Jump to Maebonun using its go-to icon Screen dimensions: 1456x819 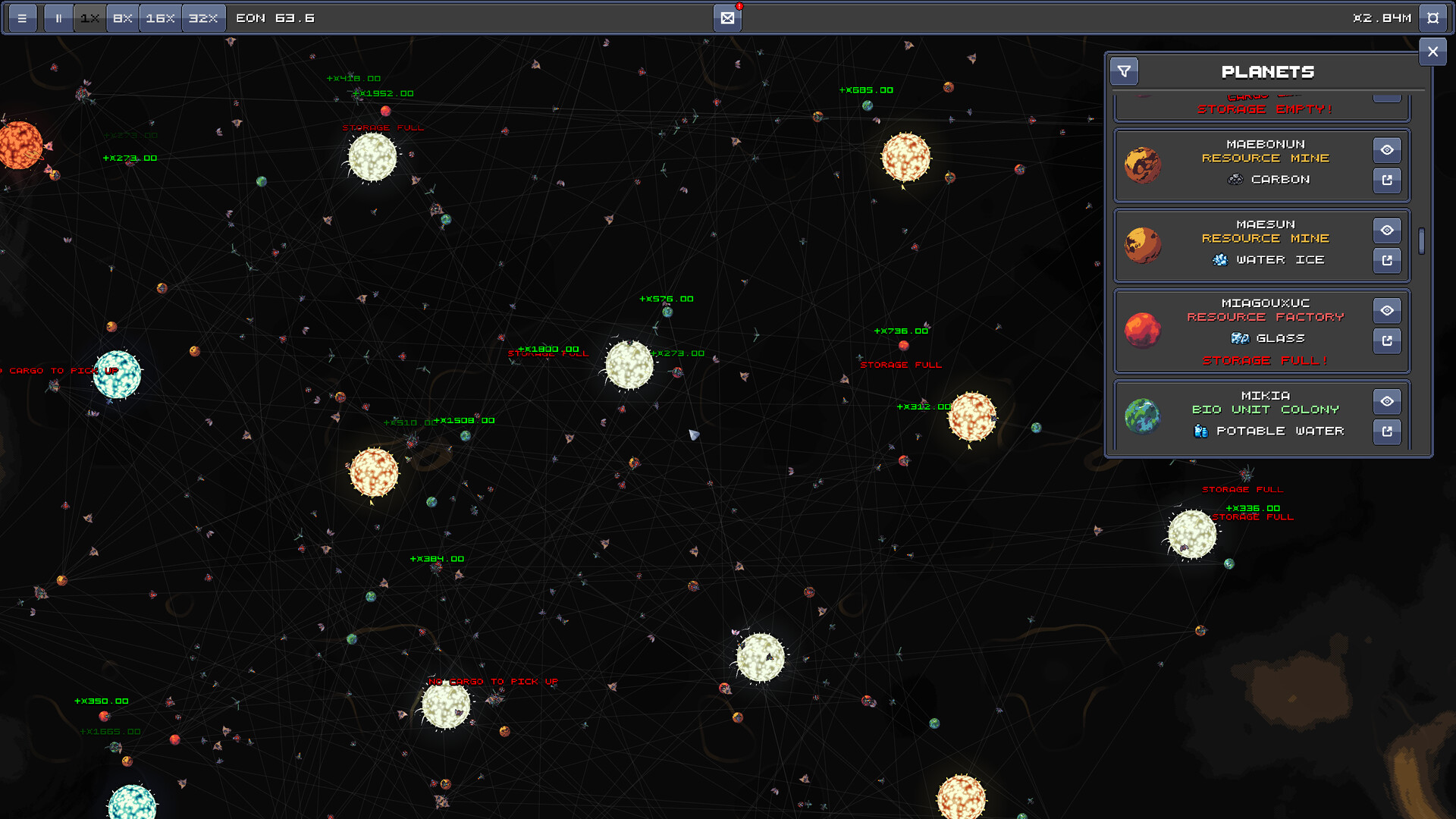point(1387,180)
